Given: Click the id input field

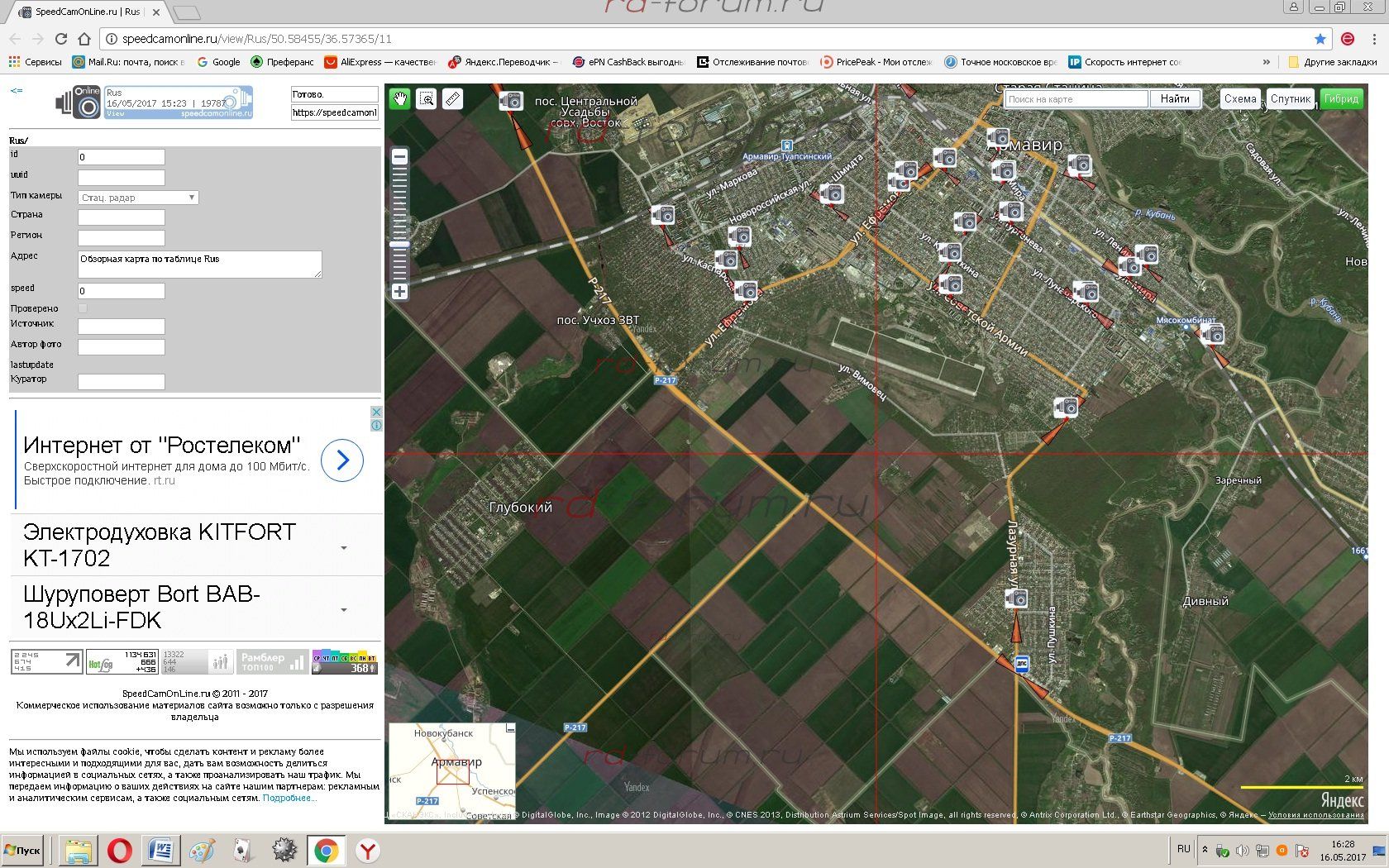Looking at the screenshot, I should 122,157.
